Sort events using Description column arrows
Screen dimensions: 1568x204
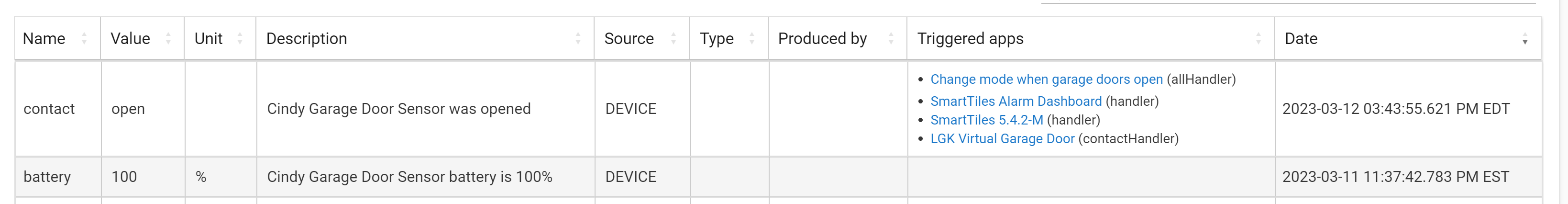point(578,38)
